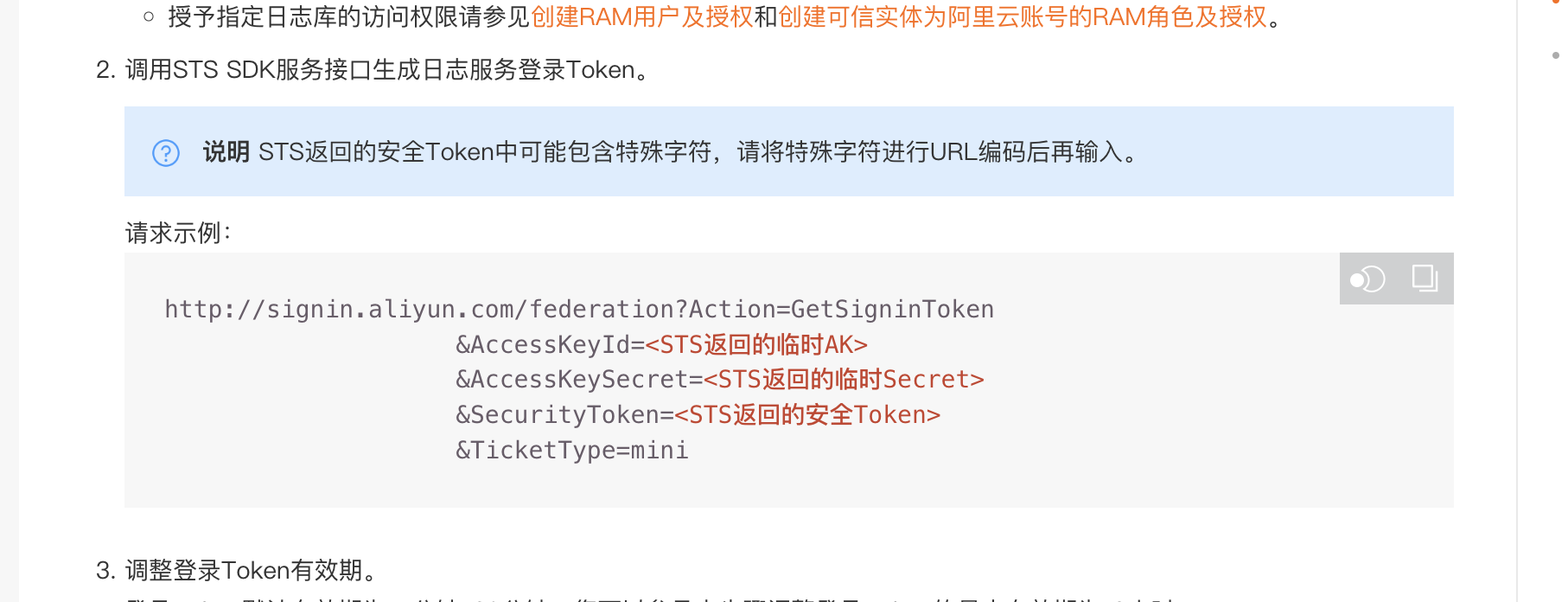Open 创建可信实体为阿里云账号的RAM角色及授权 link
Image resolution: width=1568 pixels, height=602 pixels.
click(x=1023, y=16)
